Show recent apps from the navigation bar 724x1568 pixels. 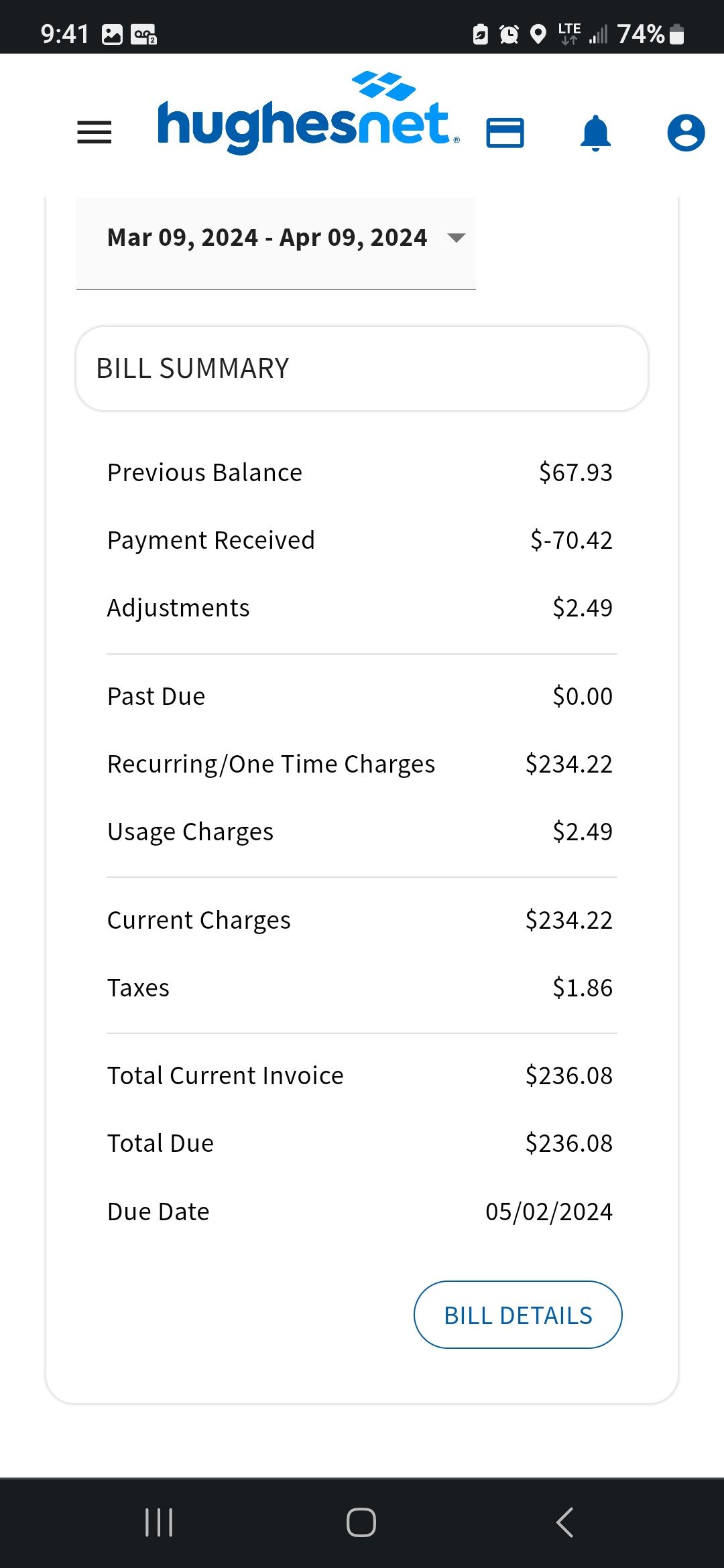point(159,1522)
